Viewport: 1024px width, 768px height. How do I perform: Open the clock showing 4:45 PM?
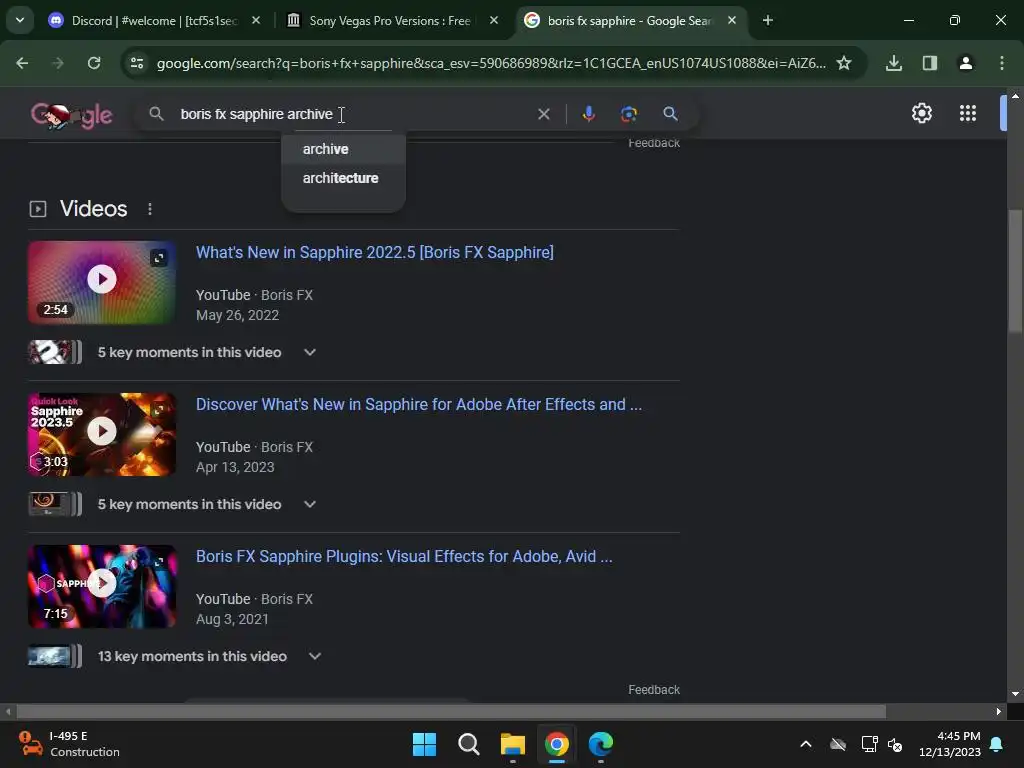pyautogui.click(x=950, y=744)
